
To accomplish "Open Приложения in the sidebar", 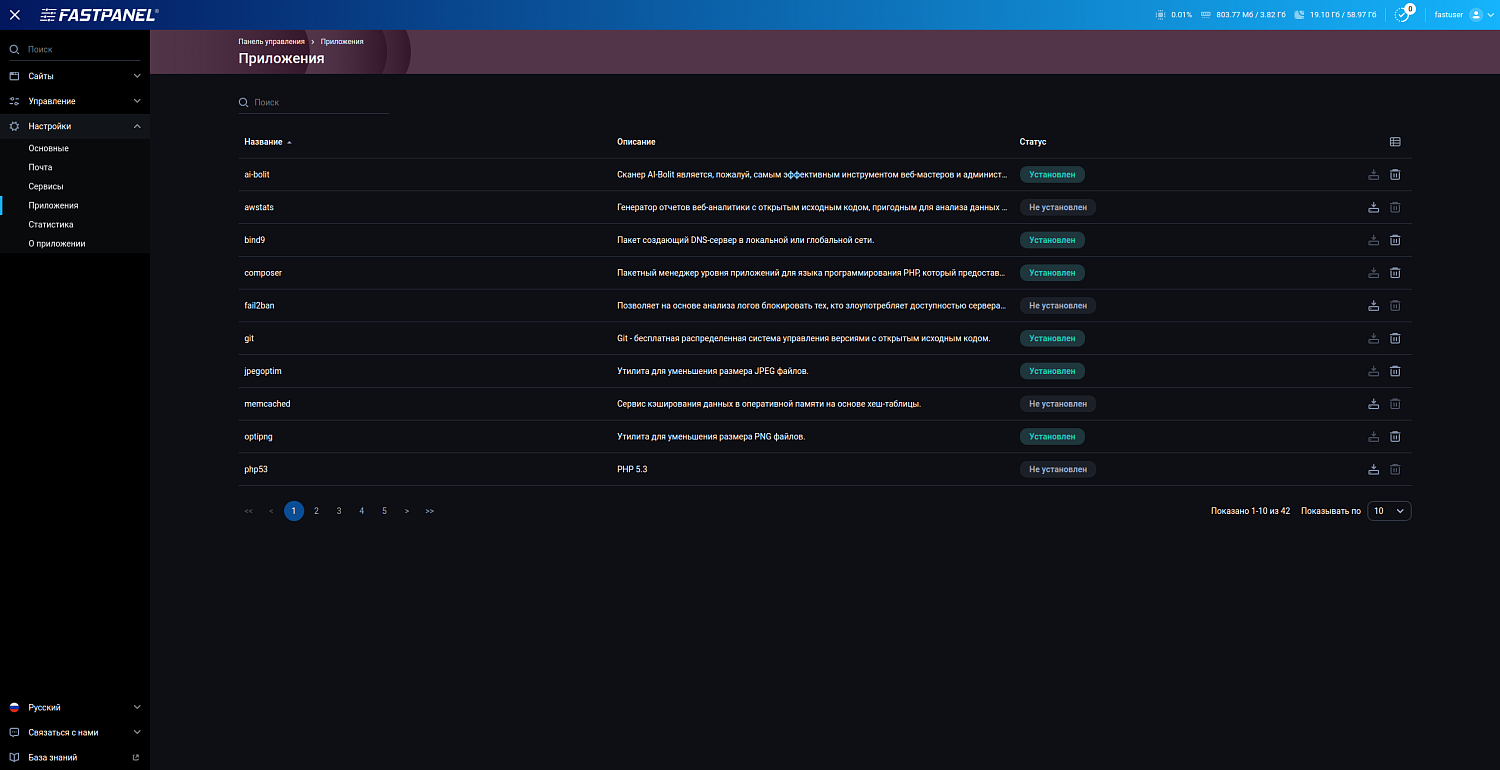I will pos(54,205).
